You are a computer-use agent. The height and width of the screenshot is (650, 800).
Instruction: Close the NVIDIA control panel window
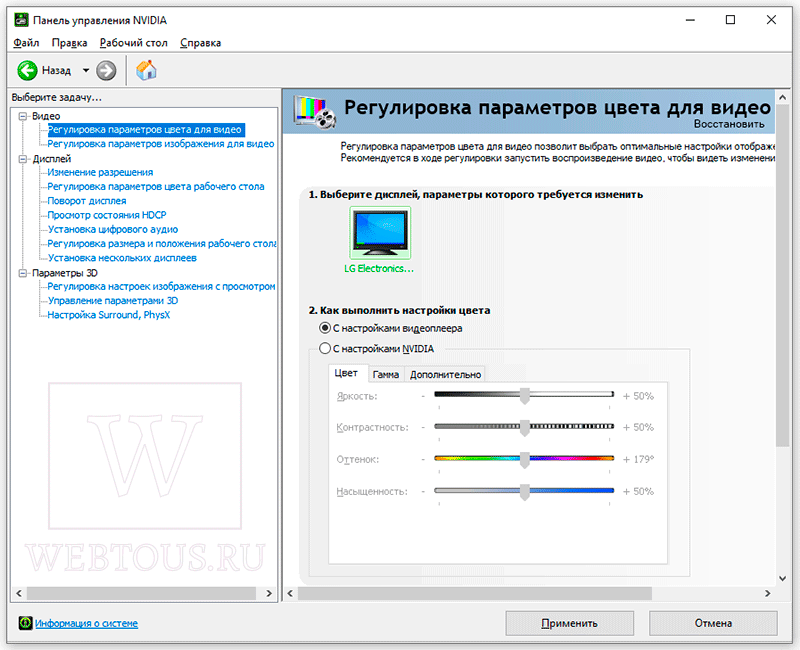(x=771, y=20)
